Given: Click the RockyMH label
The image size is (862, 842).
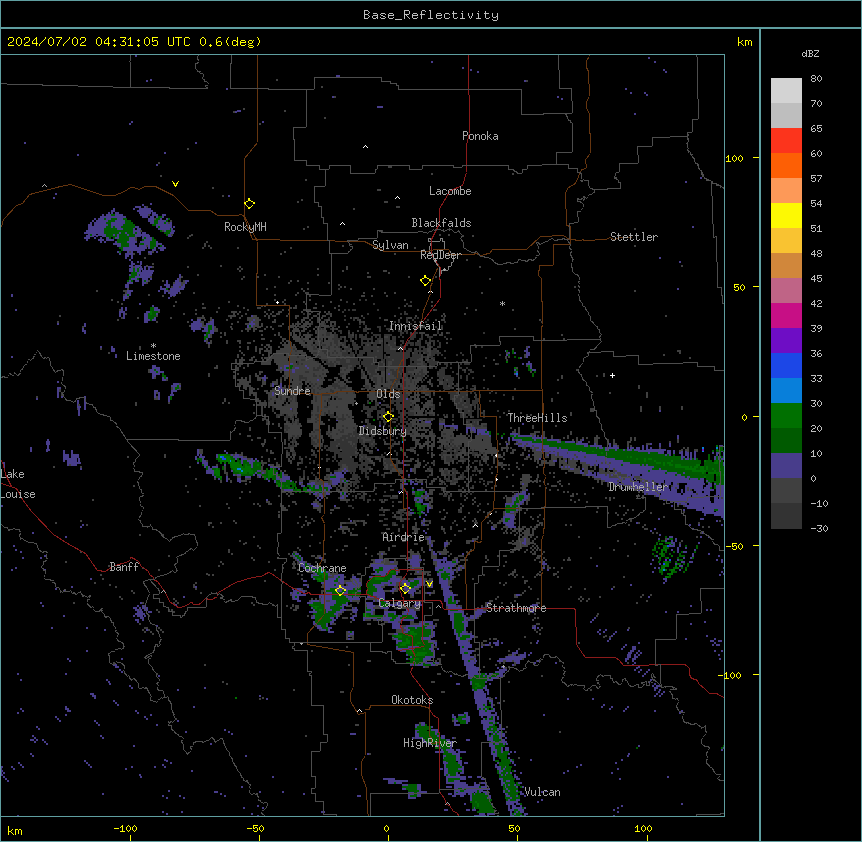Looking at the screenshot, I should coord(245,227).
